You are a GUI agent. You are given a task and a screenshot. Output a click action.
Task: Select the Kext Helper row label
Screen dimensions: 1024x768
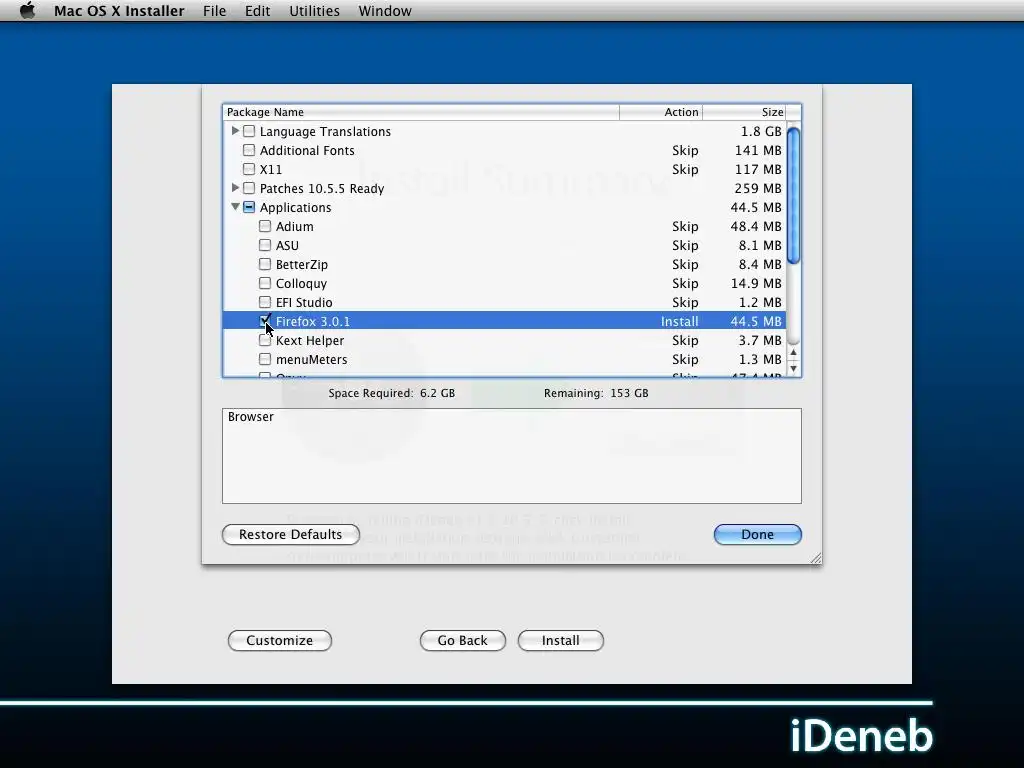click(x=310, y=340)
